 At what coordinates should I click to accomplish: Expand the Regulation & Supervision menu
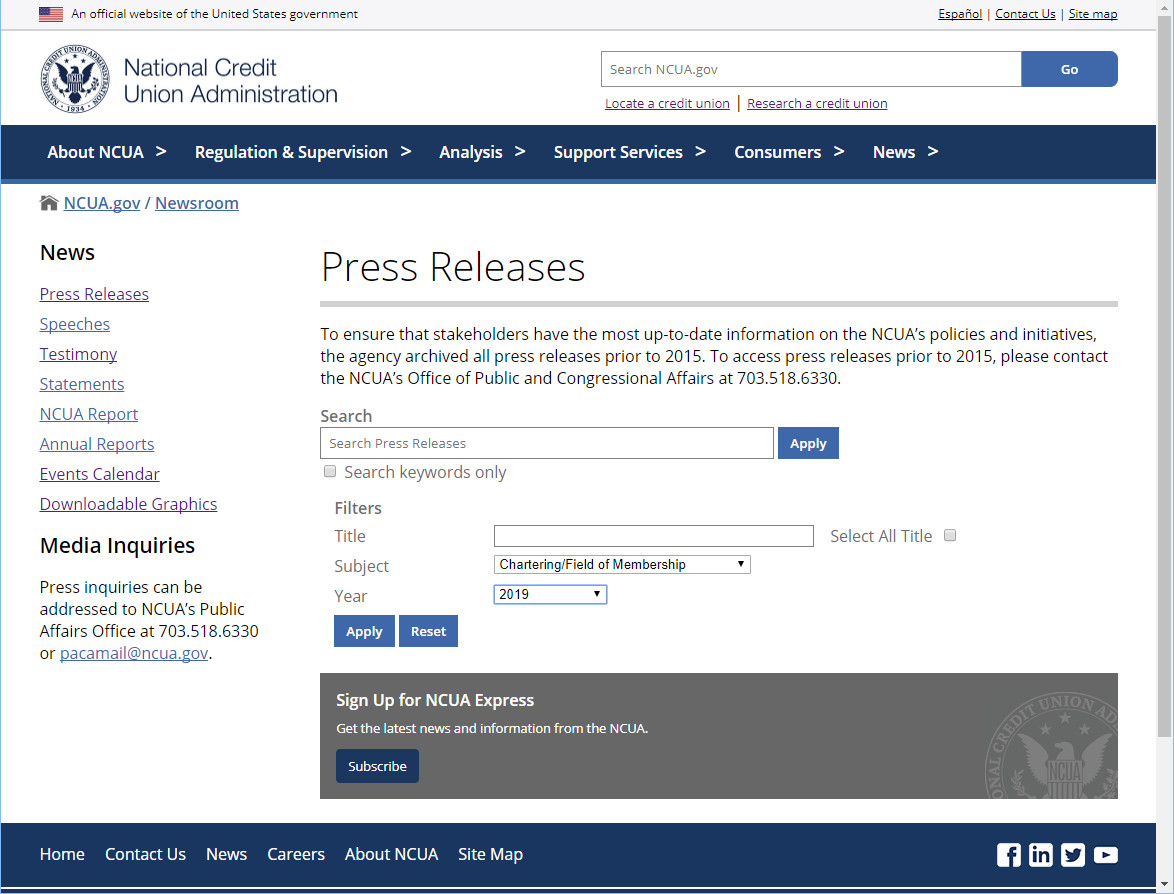click(x=302, y=152)
